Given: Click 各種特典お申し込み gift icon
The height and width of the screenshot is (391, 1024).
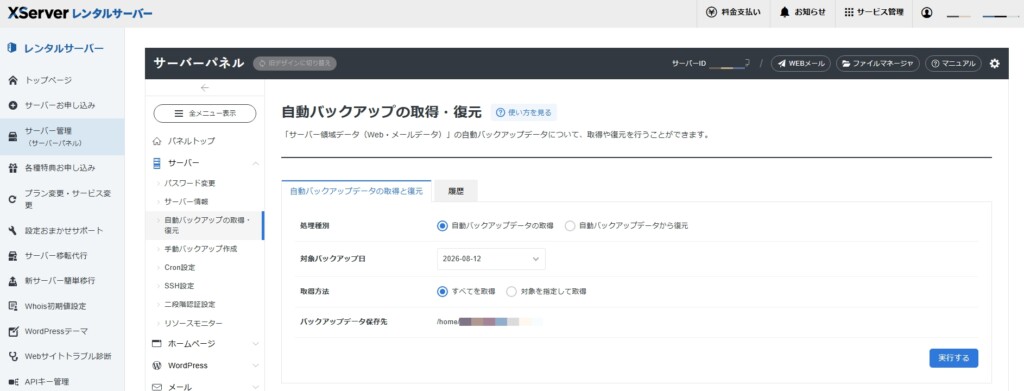Looking at the screenshot, I should point(12,168).
